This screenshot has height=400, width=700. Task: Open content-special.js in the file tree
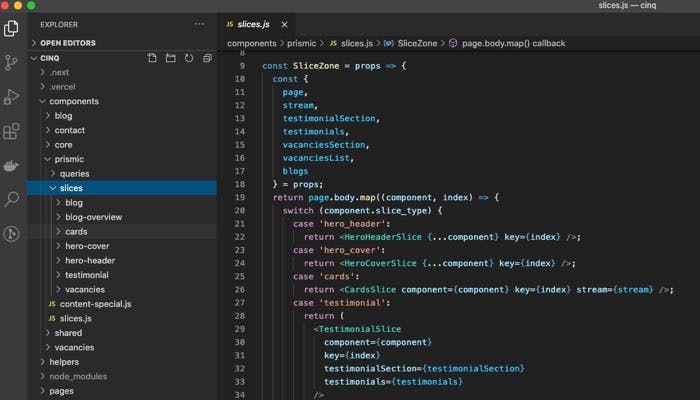coord(97,303)
